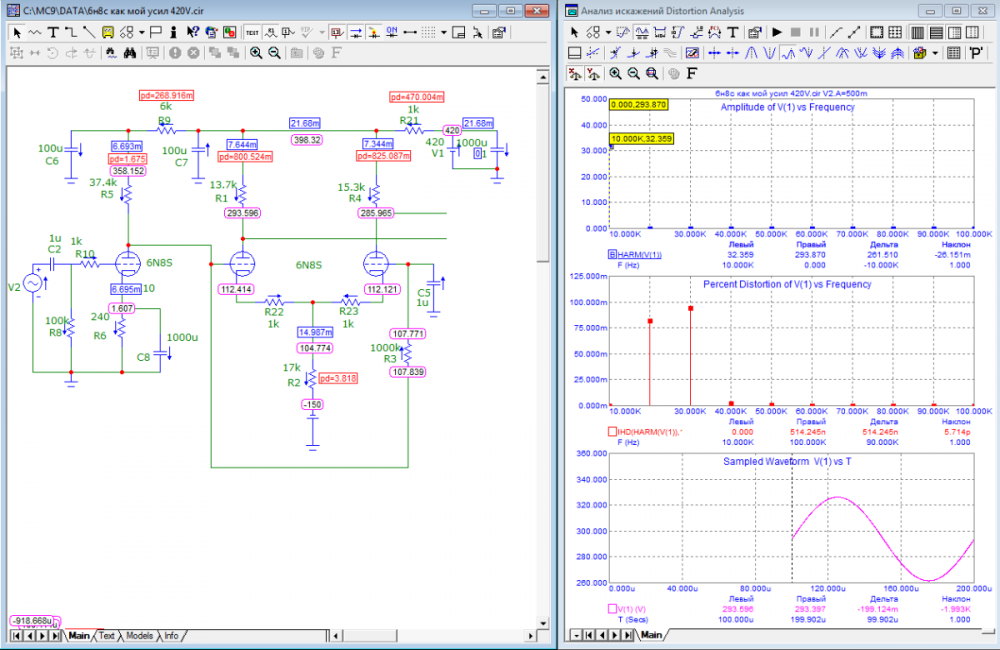Open the Info mode 'i' tool
Image resolution: width=1000 pixels, height=650 pixels.
tap(176, 32)
